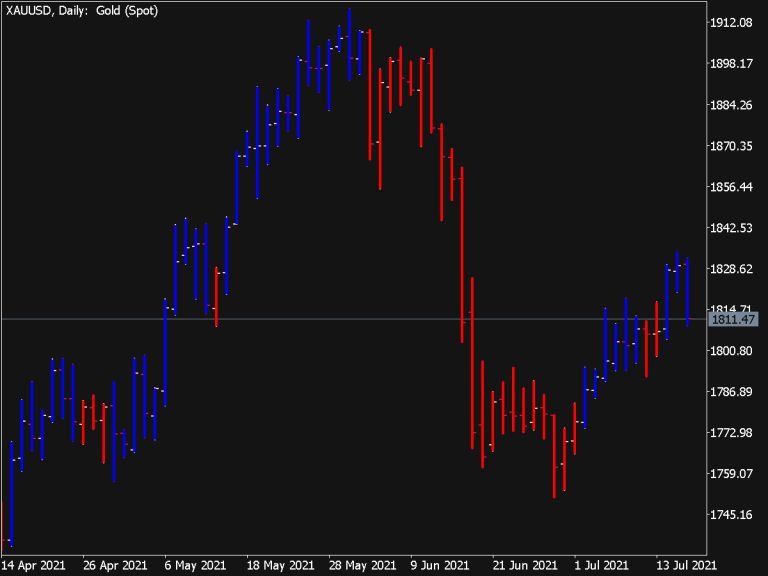Click the XAUUSD, Daily: Gold (Spot) chart title

tap(82, 11)
